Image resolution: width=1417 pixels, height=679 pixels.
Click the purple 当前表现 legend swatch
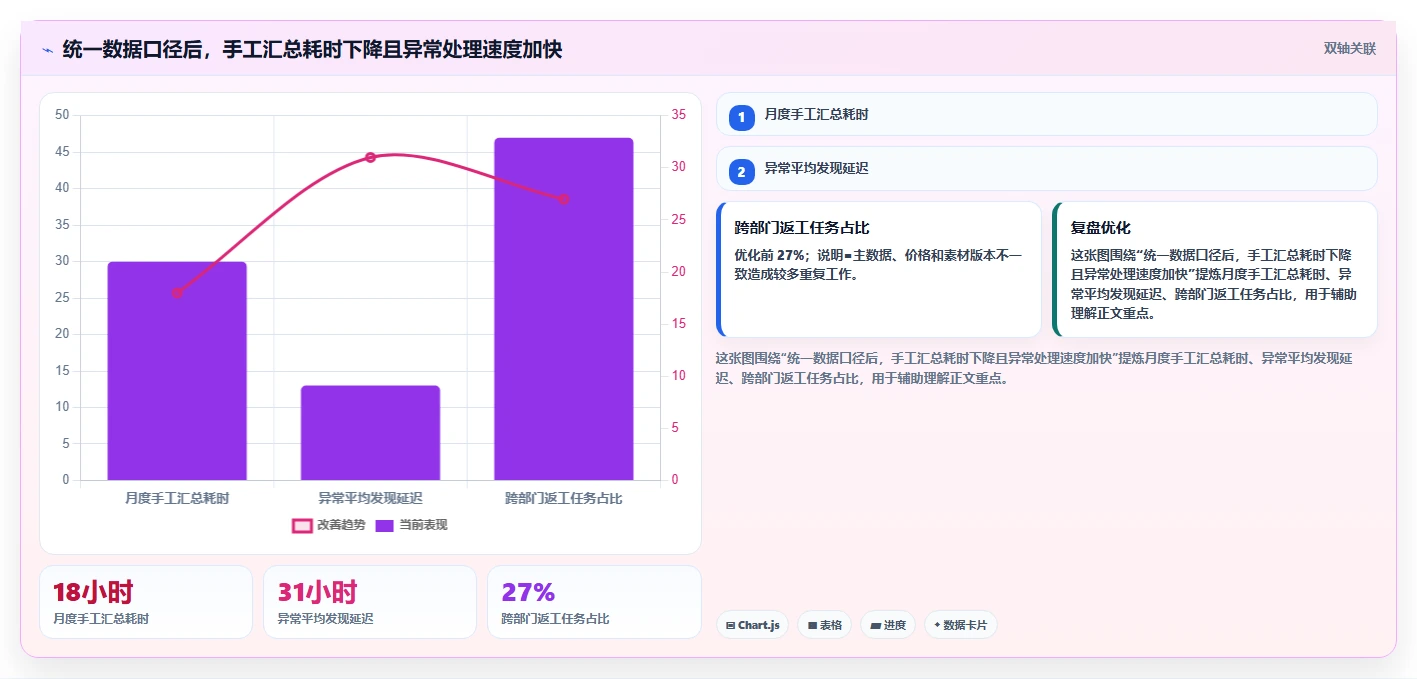pyautogui.click(x=385, y=525)
